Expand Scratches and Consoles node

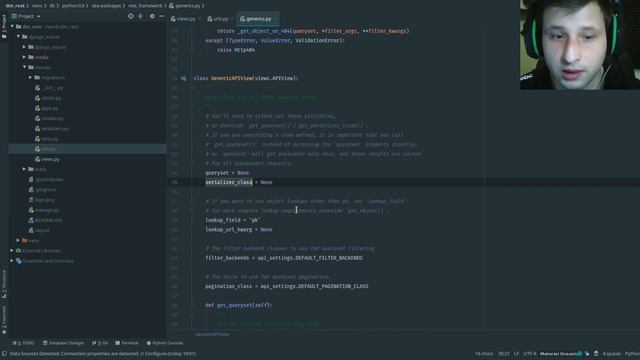click(12, 261)
